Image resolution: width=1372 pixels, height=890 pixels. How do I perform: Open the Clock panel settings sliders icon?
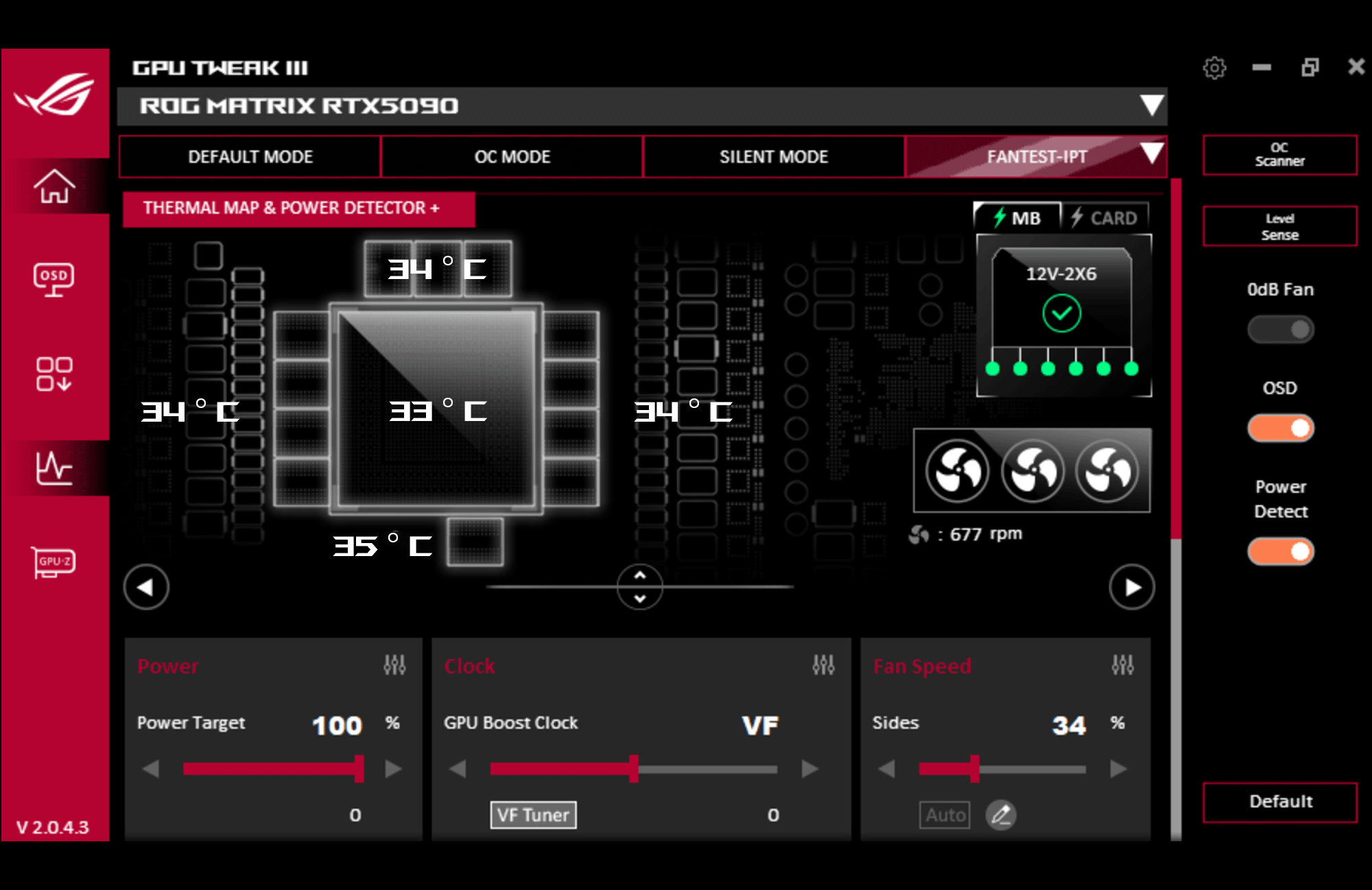tap(824, 664)
